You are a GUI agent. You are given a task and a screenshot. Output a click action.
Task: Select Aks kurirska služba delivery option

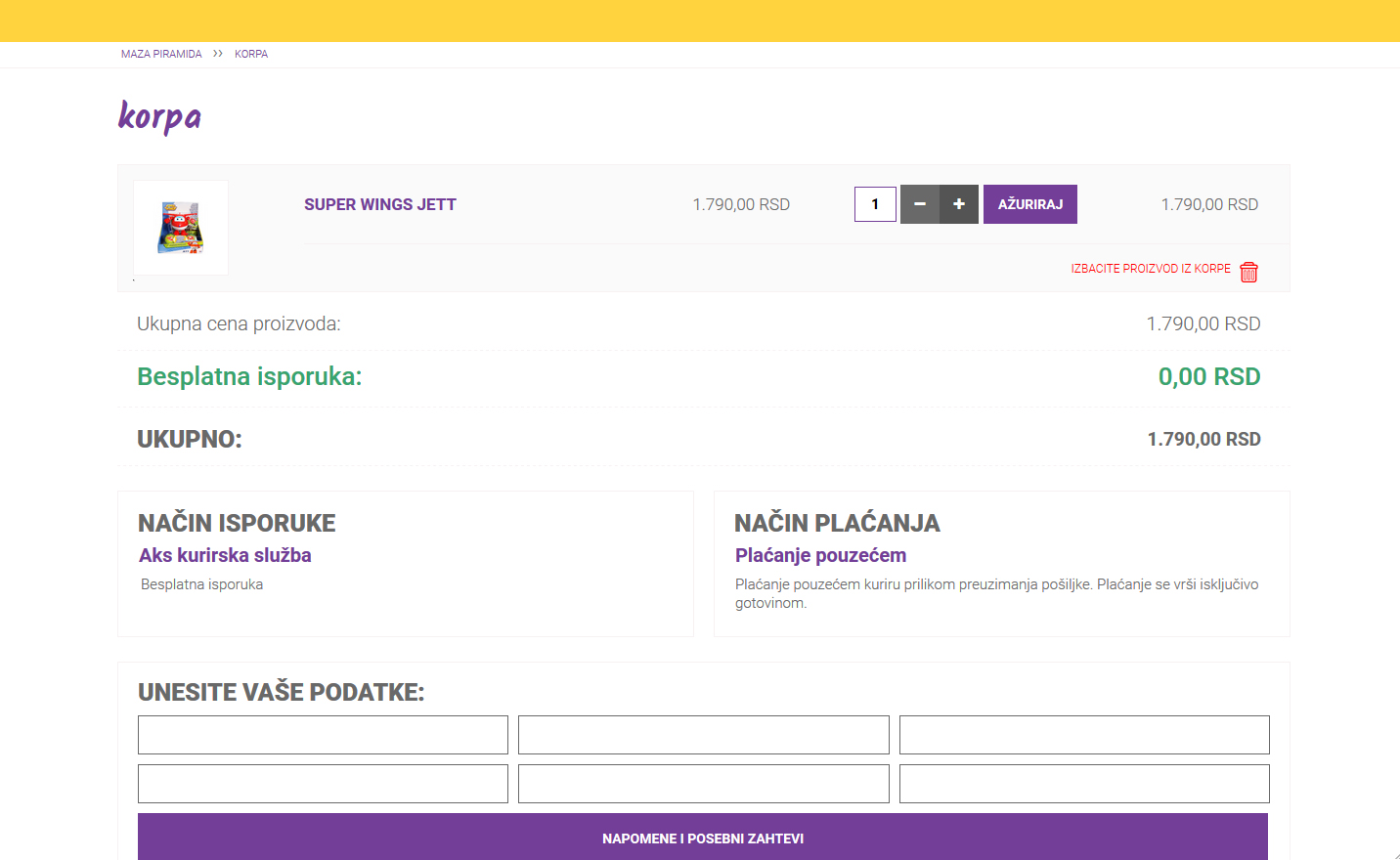coord(225,555)
